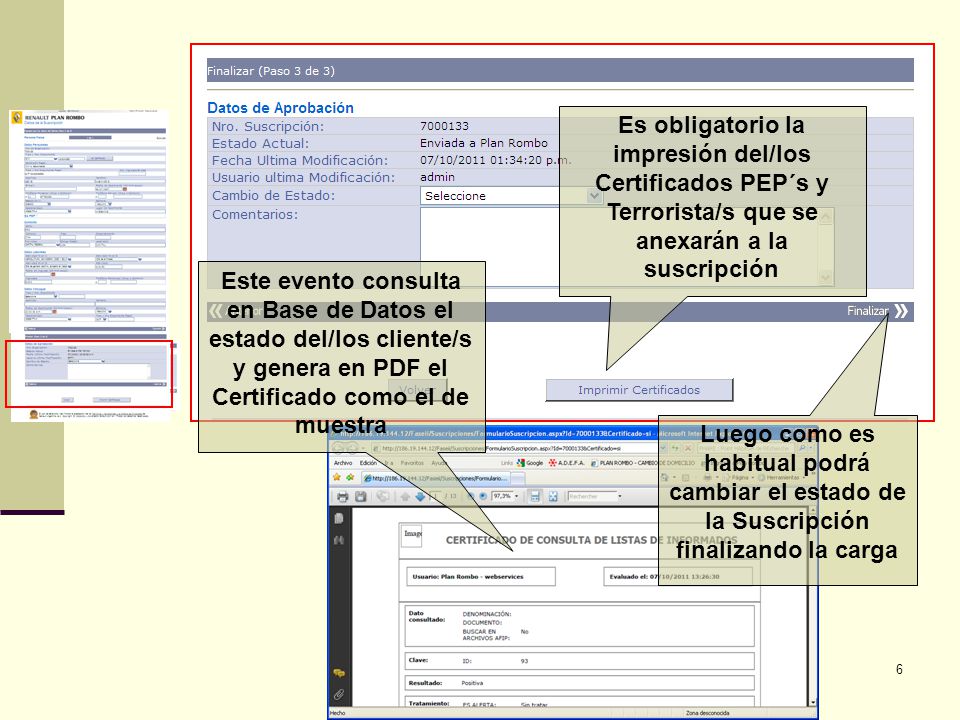This screenshot has width=960, height=720.
Task: Open the PLAN ROMBO - CAMBIO DE DOMICILIO link
Action: click(642, 463)
